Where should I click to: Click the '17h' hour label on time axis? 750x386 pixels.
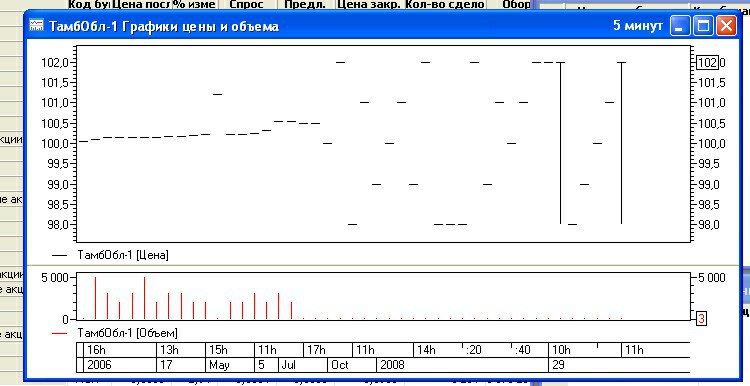[x=316, y=350]
